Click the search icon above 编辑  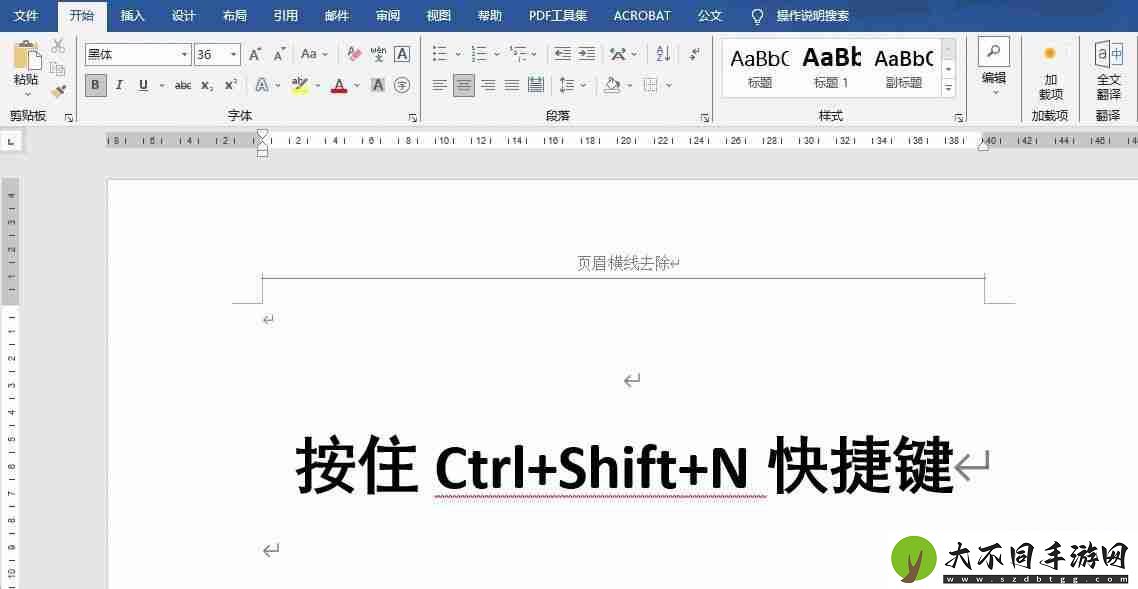point(994,52)
